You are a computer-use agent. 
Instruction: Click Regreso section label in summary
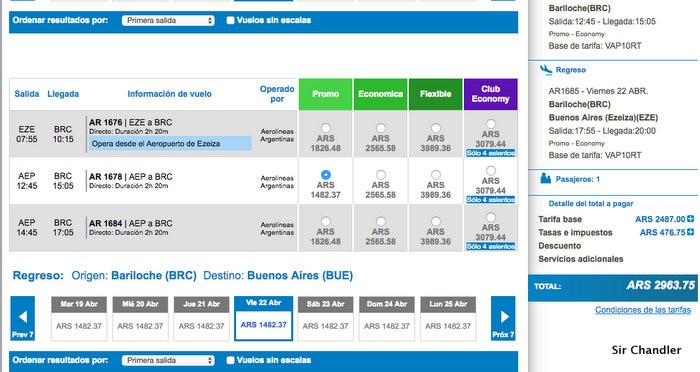click(x=571, y=70)
